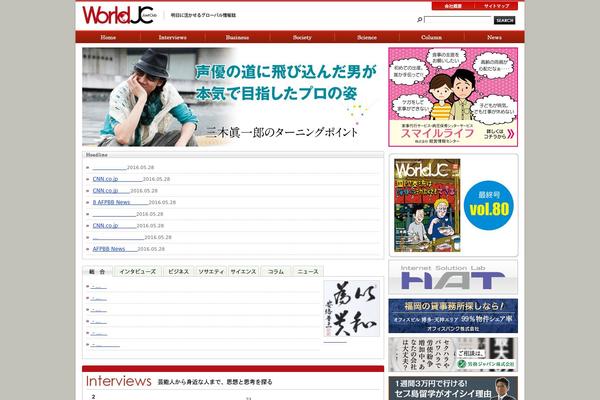Click the 三木眞一郎 turning point hero banner
The height and width of the screenshot is (400, 600).
click(233, 97)
